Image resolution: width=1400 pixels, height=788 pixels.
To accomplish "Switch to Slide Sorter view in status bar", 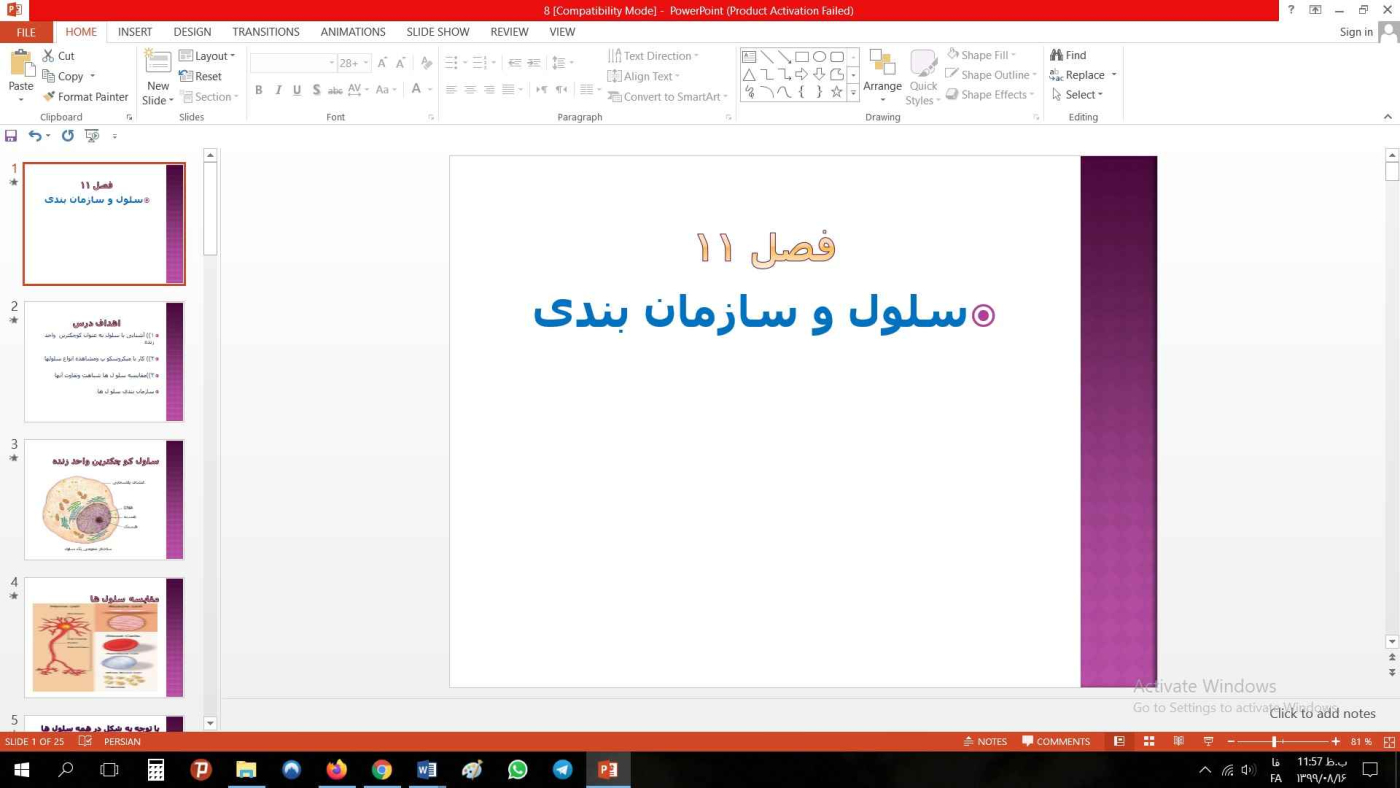I will 1149,741.
